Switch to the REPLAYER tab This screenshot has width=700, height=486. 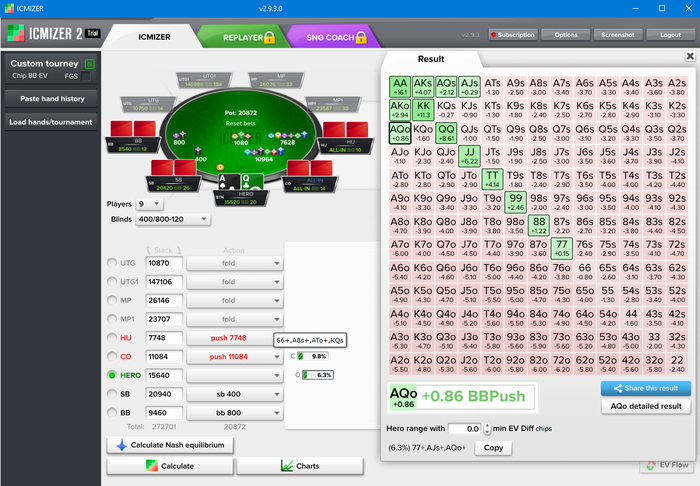click(243, 37)
